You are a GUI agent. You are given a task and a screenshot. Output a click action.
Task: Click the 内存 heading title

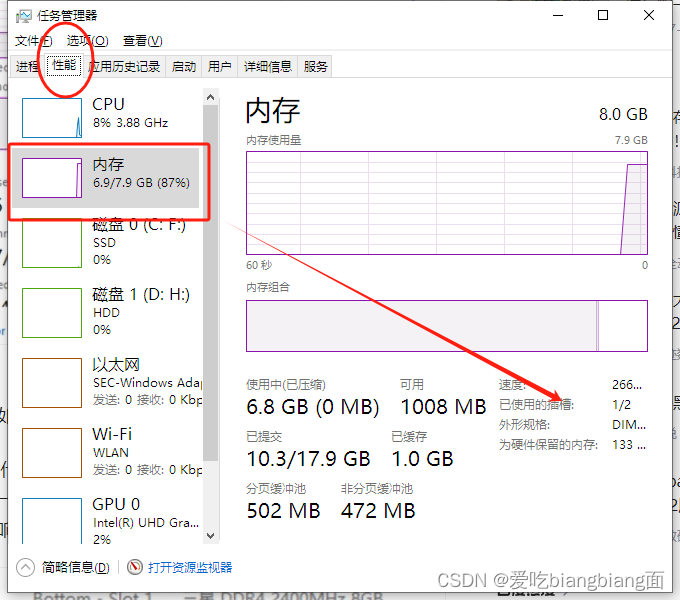[x=273, y=111]
